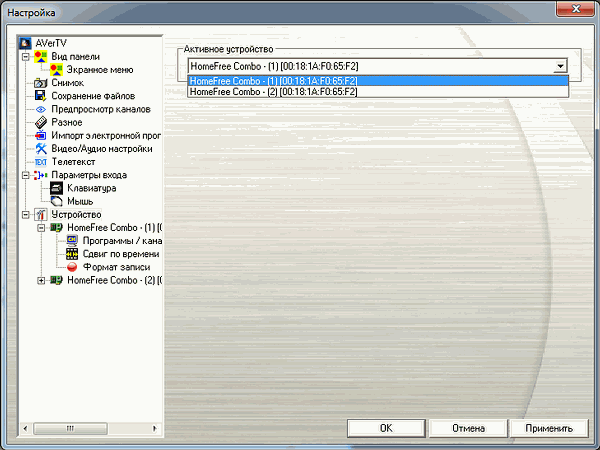The image size is (600, 450).
Task: Select Устройство label in tree
Action: point(76,215)
